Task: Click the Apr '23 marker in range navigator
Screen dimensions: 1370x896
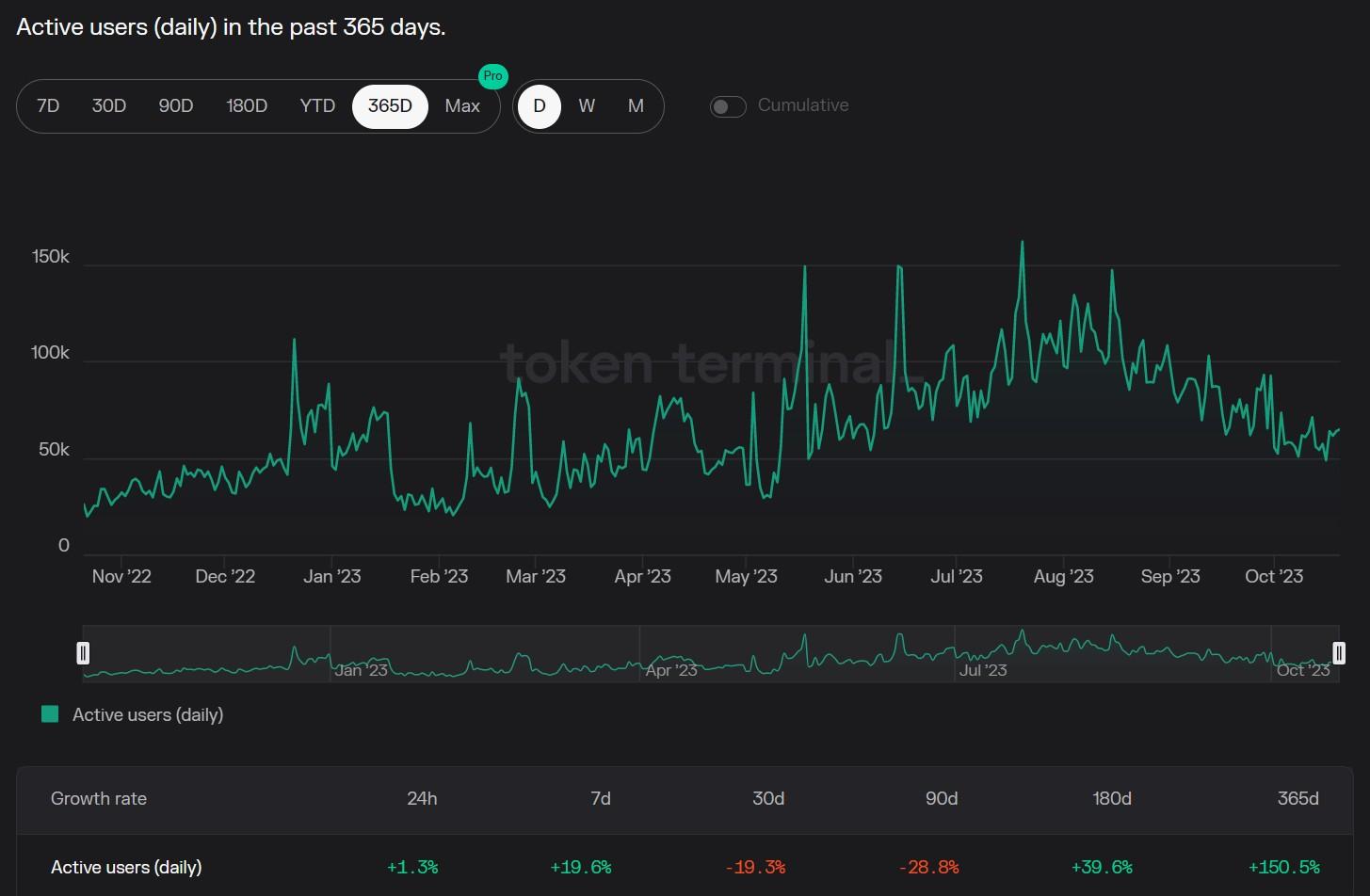Action: pos(671,670)
